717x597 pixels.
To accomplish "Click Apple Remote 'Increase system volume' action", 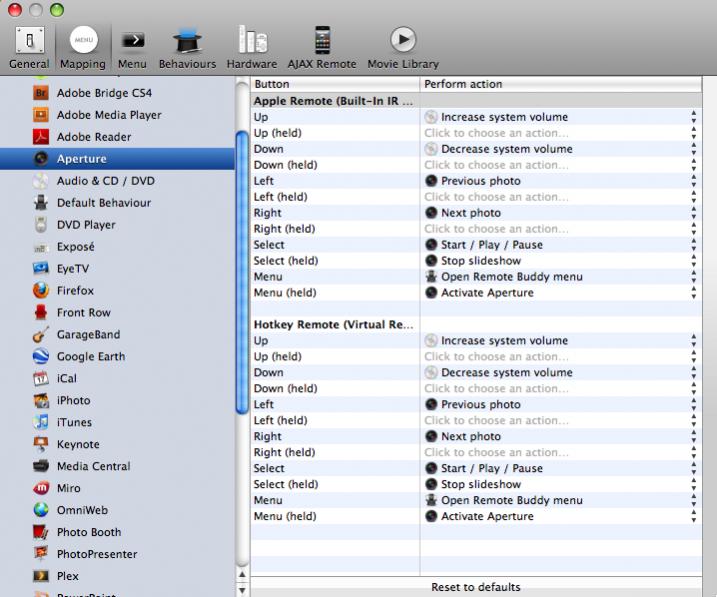I will pos(496,117).
